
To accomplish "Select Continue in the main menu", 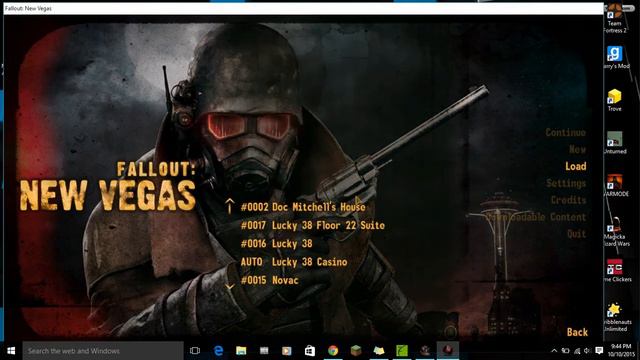I will click(565, 132).
